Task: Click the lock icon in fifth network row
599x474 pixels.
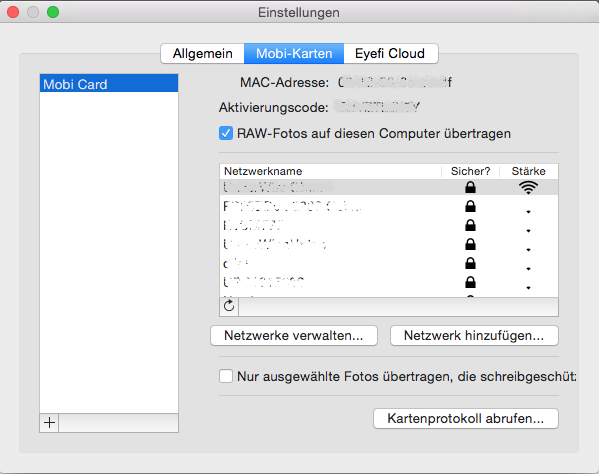Action: [x=470, y=263]
